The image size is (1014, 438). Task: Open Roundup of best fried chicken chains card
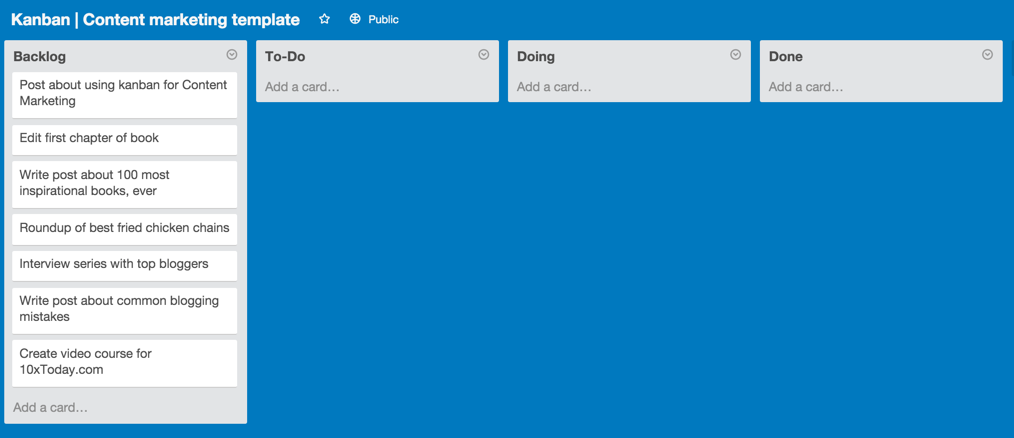[125, 229]
